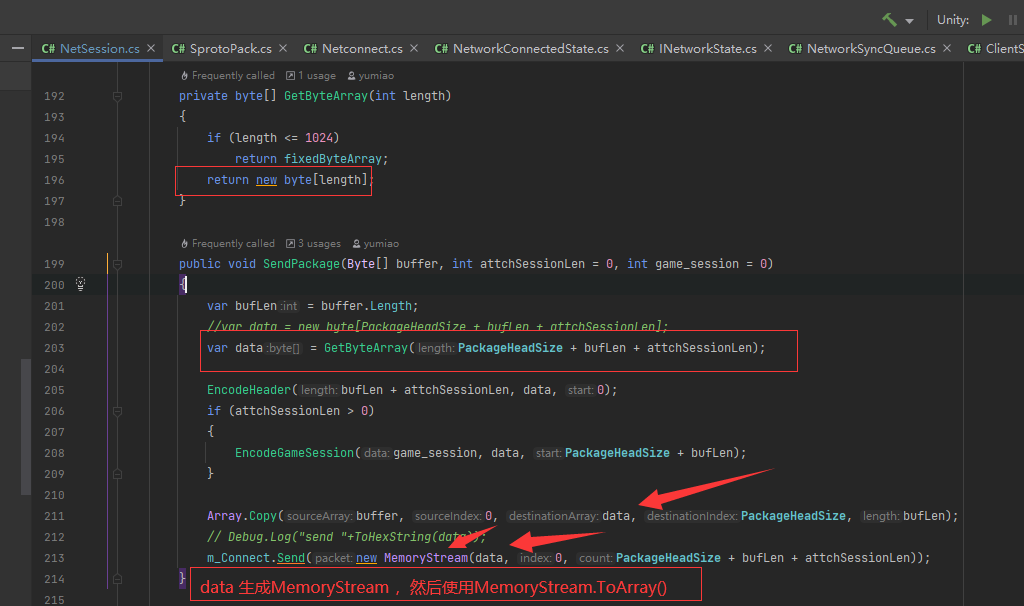Collapse the SendPackage method fold at line 199
The image size is (1024, 606).
[x=117, y=264]
